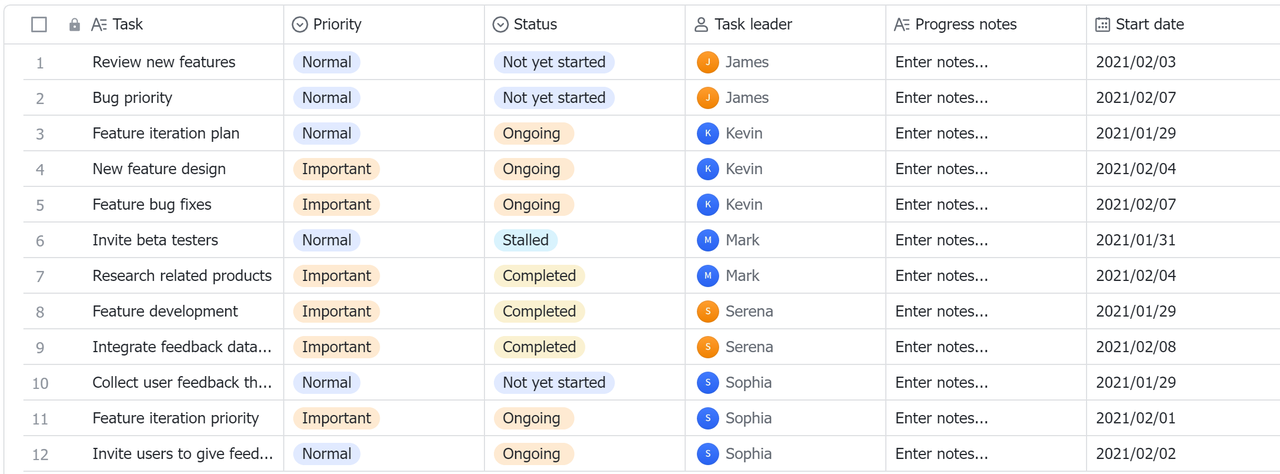Click the text icon beside Progress notes
Viewport: 1280px width, 474px height.
pos(901,25)
